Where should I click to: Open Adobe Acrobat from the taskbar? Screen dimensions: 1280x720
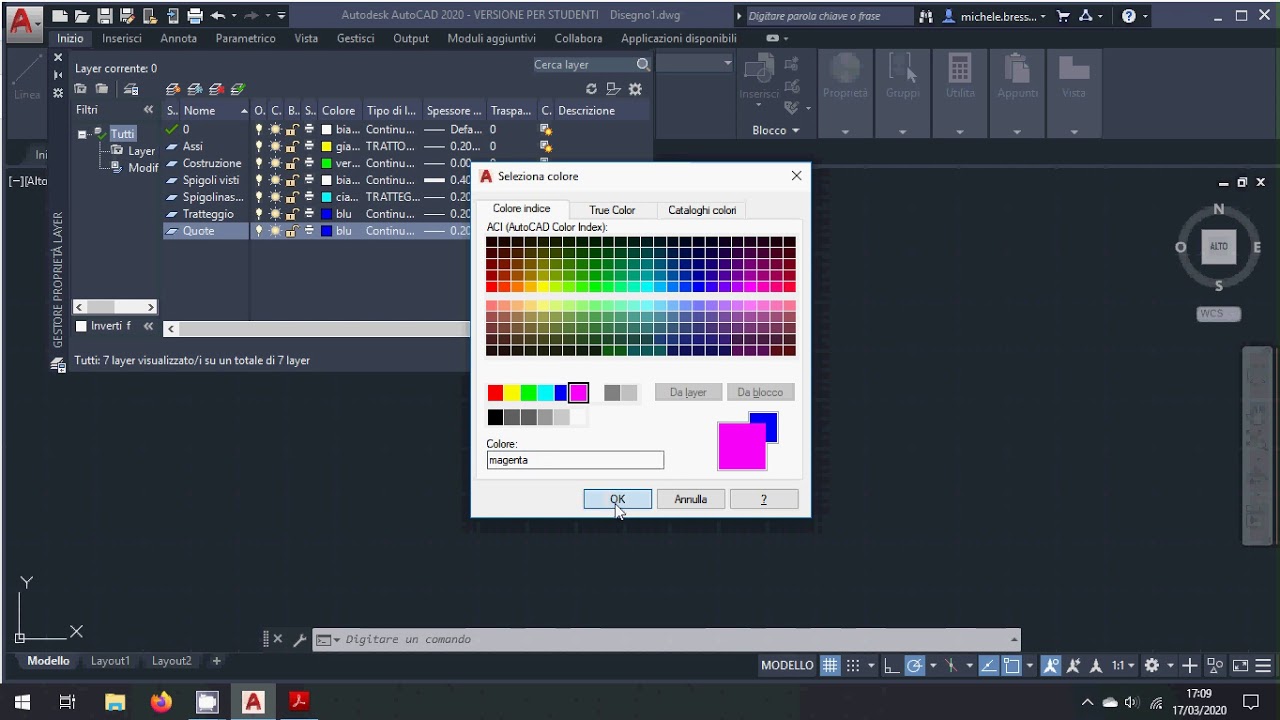[298, 702]
